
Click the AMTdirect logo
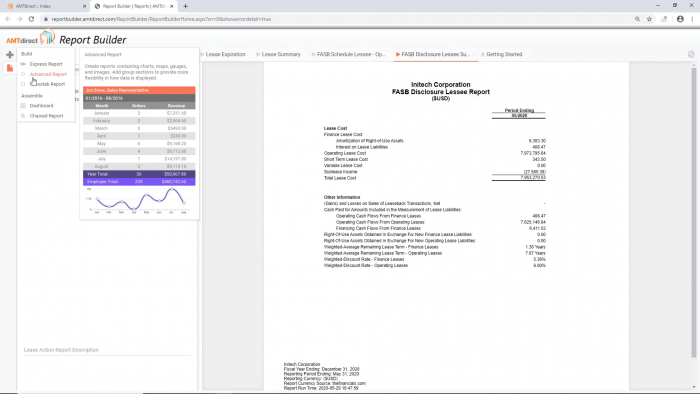click(x=30, y=39)
